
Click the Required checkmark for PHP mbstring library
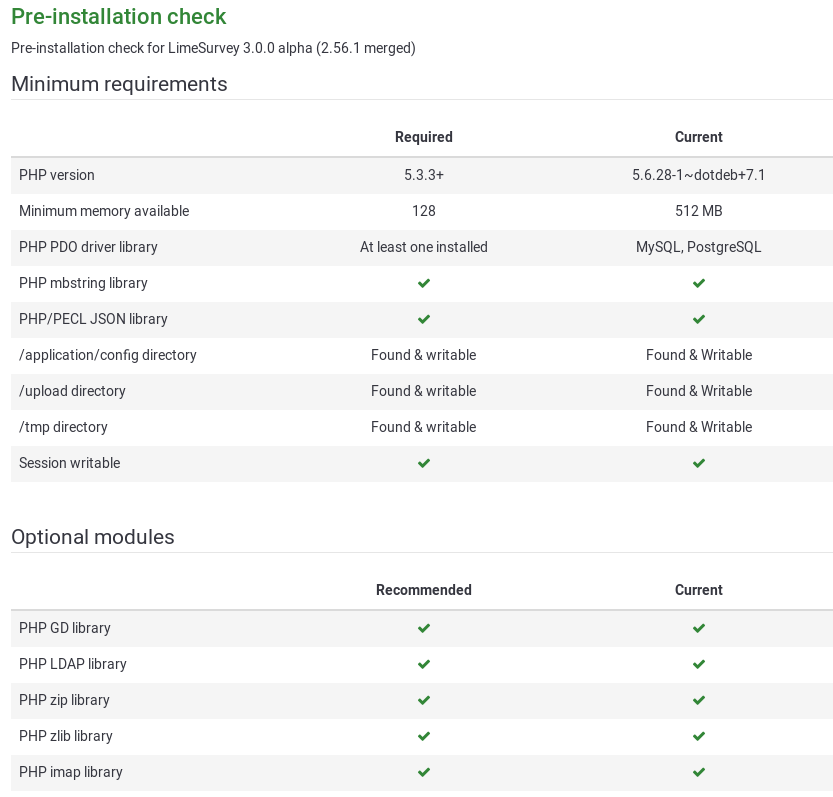coord(424,284)
